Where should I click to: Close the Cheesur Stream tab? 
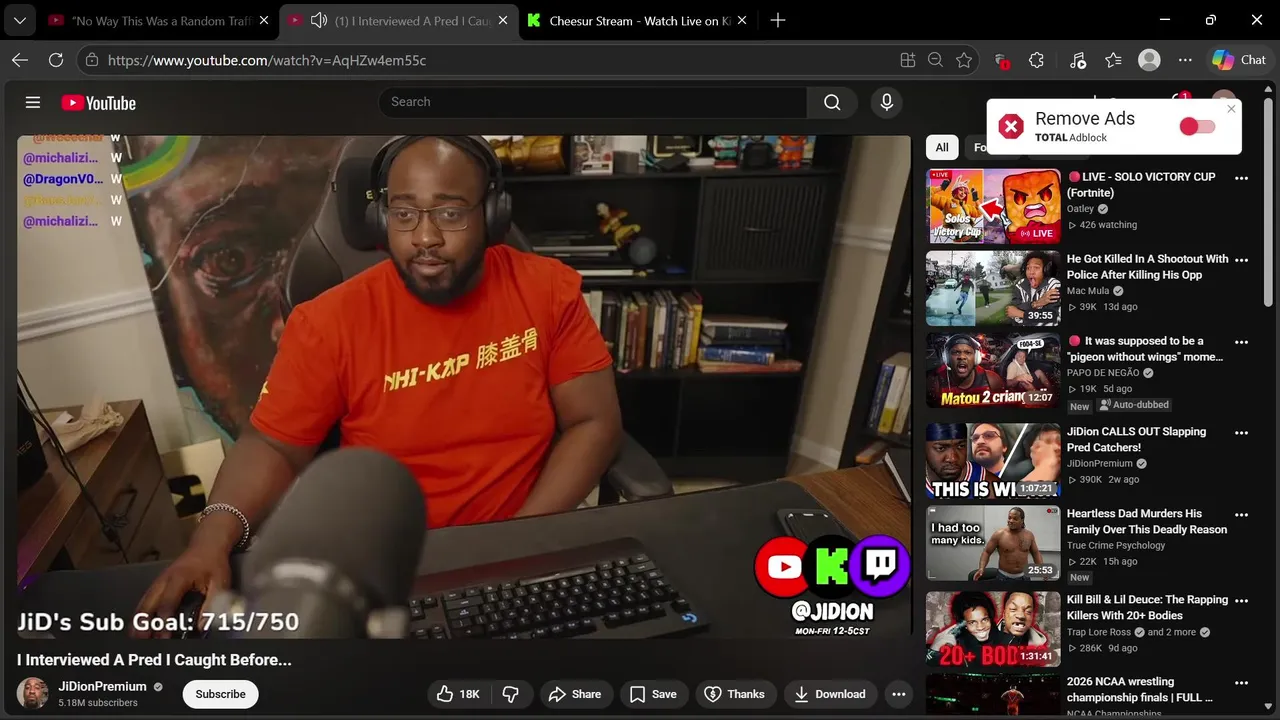[744, 20]
